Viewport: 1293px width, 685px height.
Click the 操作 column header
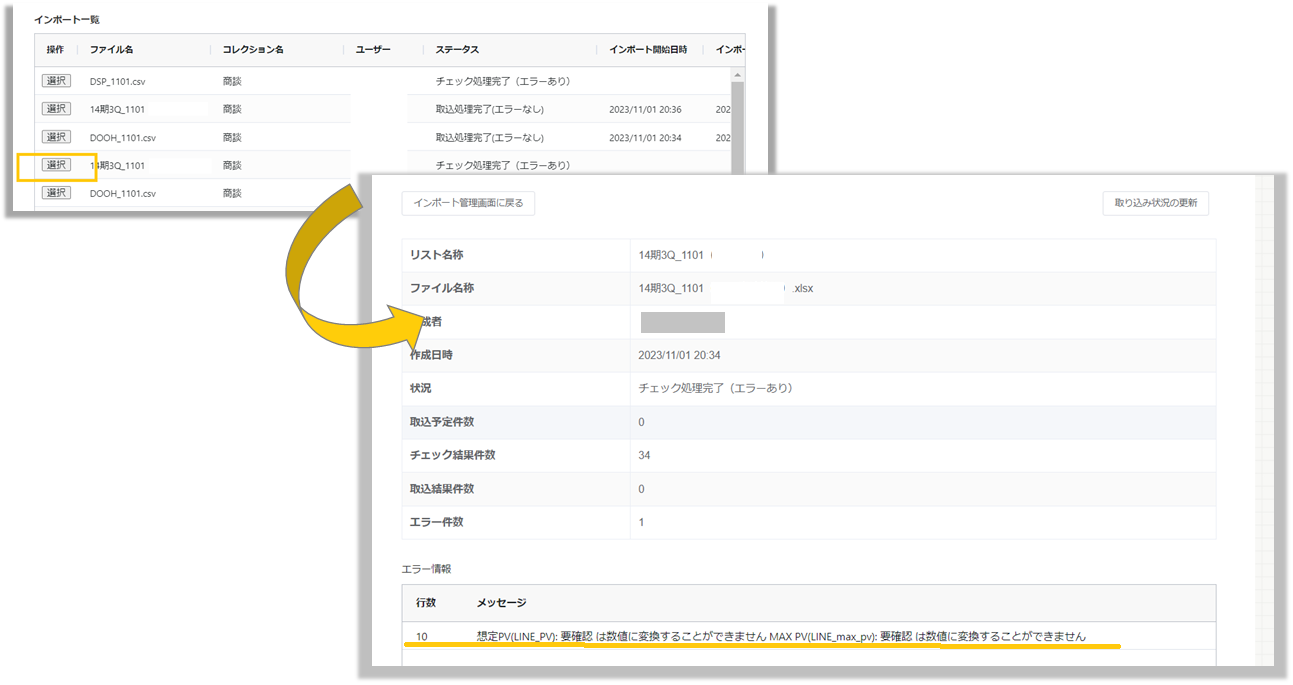coord(55,49)
